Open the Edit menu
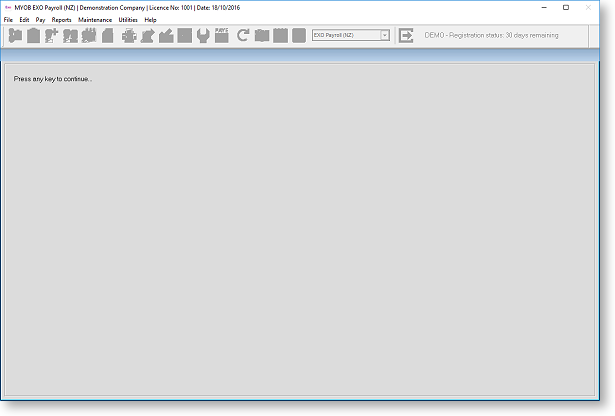This screenshot has width=615, height=416. 24,20
